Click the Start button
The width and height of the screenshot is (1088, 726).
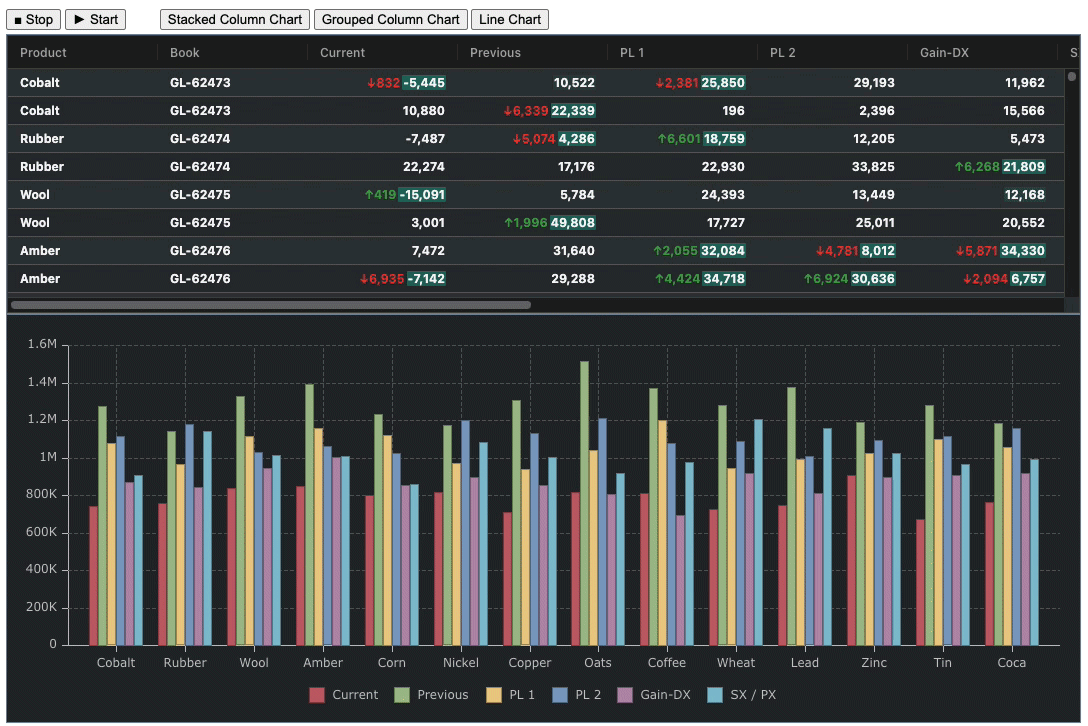(96, 19)
